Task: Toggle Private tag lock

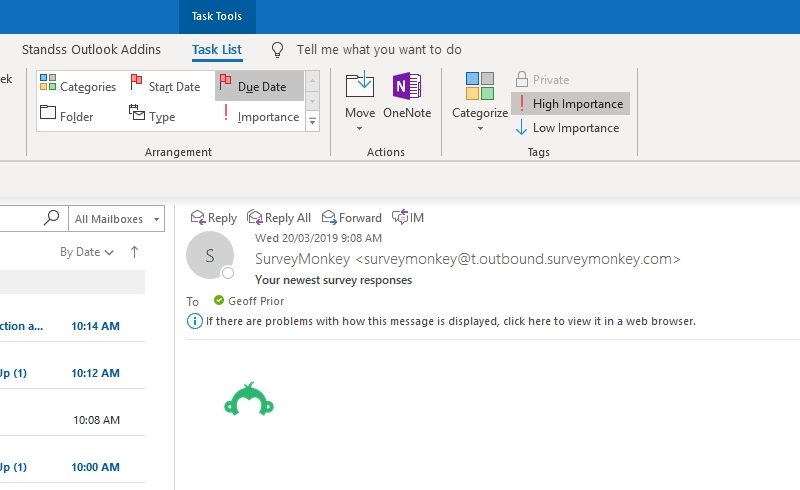Action: [542, 80]
